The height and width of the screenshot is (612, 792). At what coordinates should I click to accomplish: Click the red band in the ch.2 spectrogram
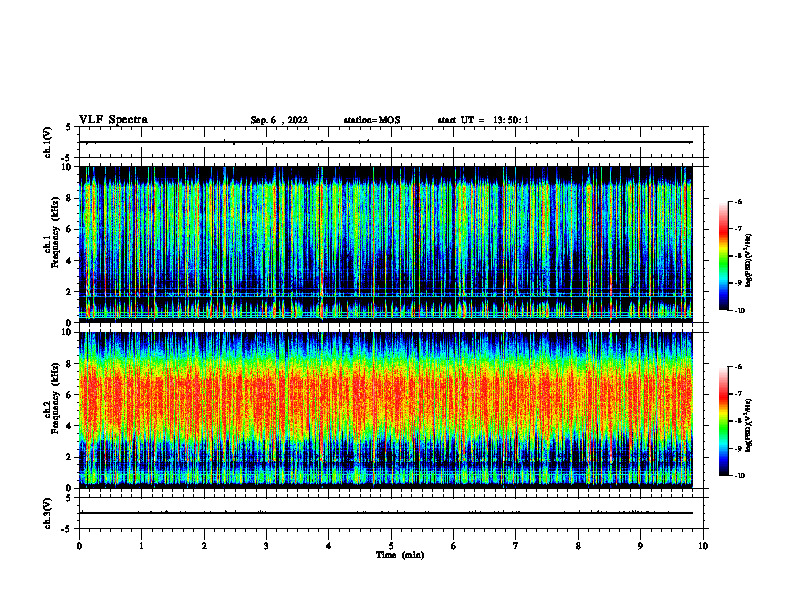point(385,401)
